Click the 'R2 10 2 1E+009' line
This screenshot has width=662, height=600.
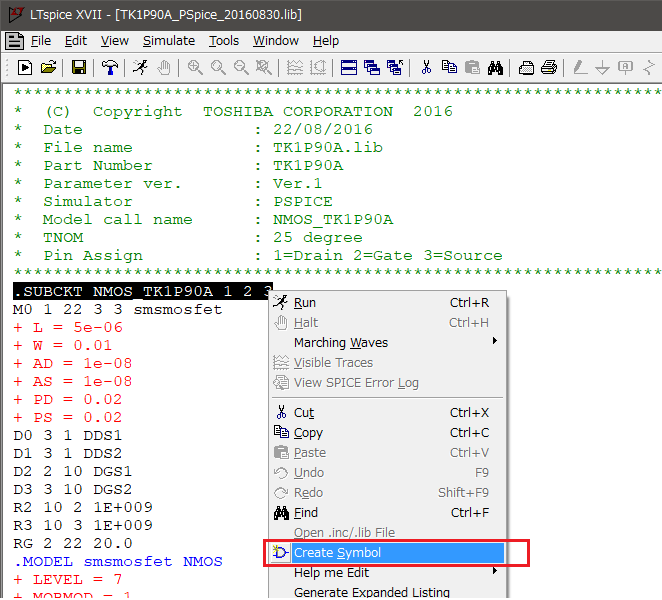(x=83, y=507)
